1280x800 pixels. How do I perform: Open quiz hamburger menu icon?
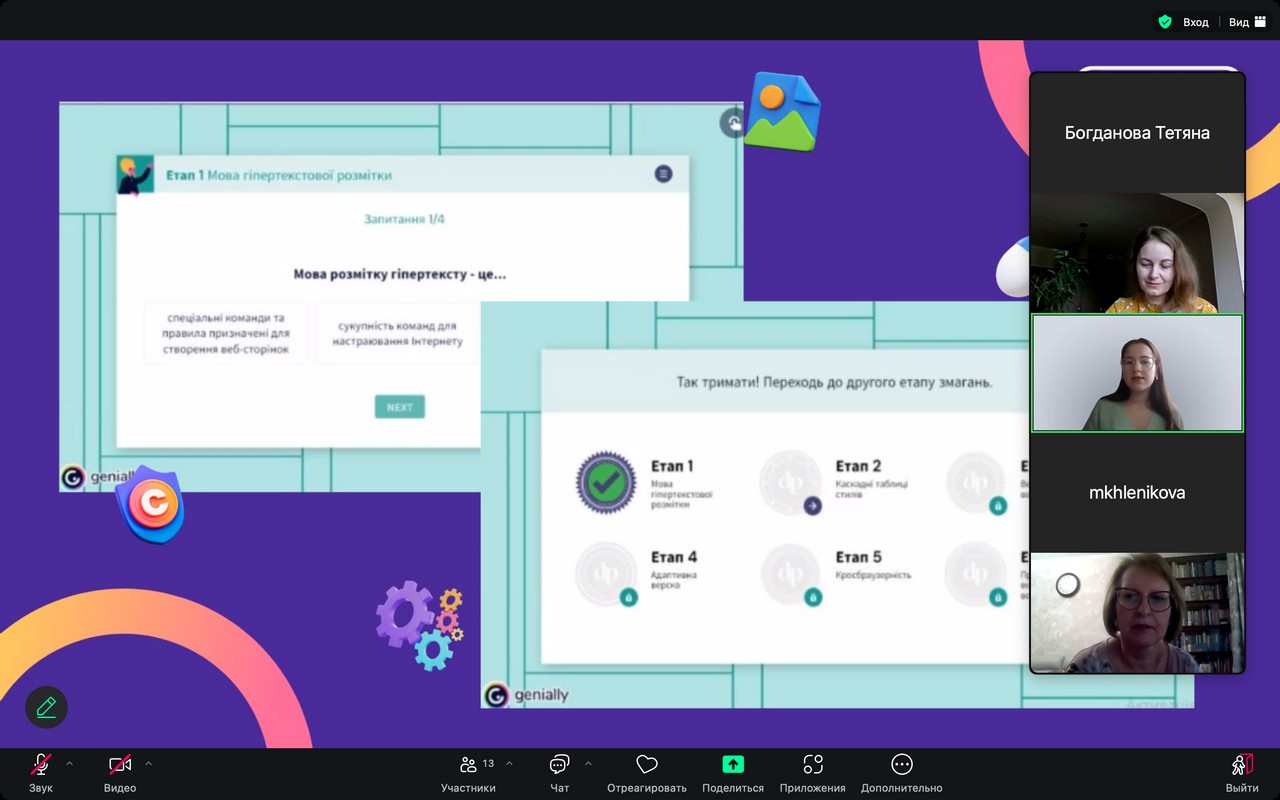coord(663,174)
